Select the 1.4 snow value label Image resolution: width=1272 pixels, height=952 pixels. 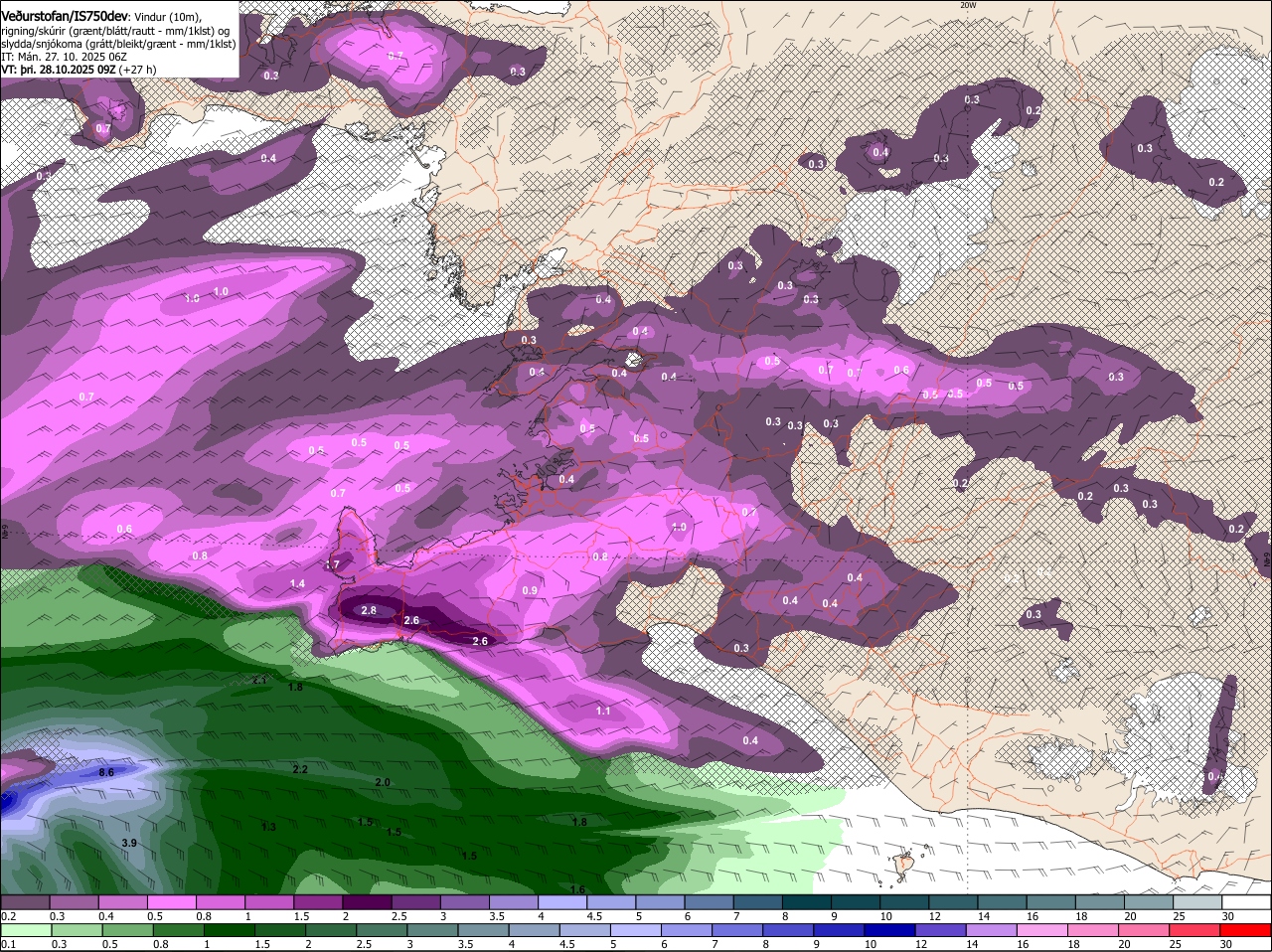(x=297, y=583)
